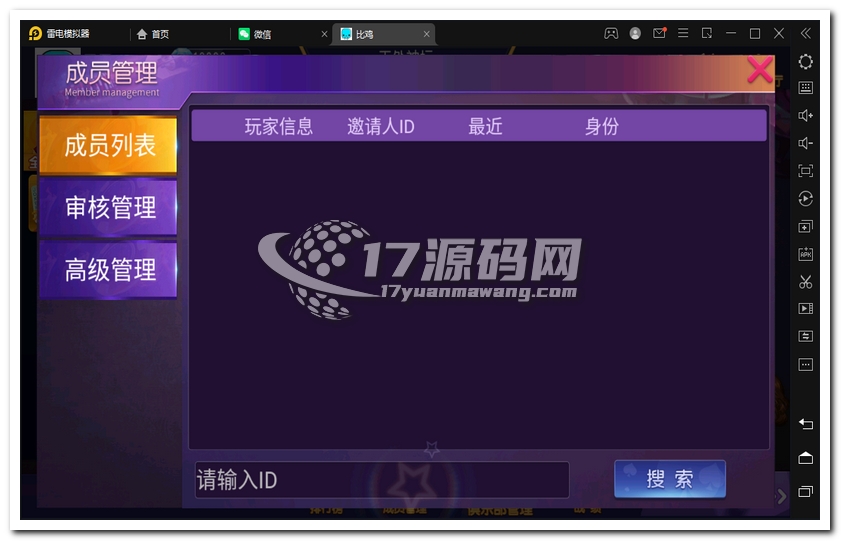Click the 邀请人ID column header
Image resolution: width=841 pixels, height=541 pixels.
pyautogui.click(x=381, y=127)
